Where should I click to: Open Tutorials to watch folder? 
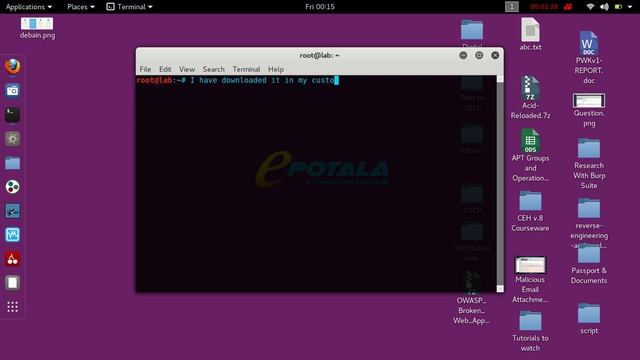click(x=530, y=331)
